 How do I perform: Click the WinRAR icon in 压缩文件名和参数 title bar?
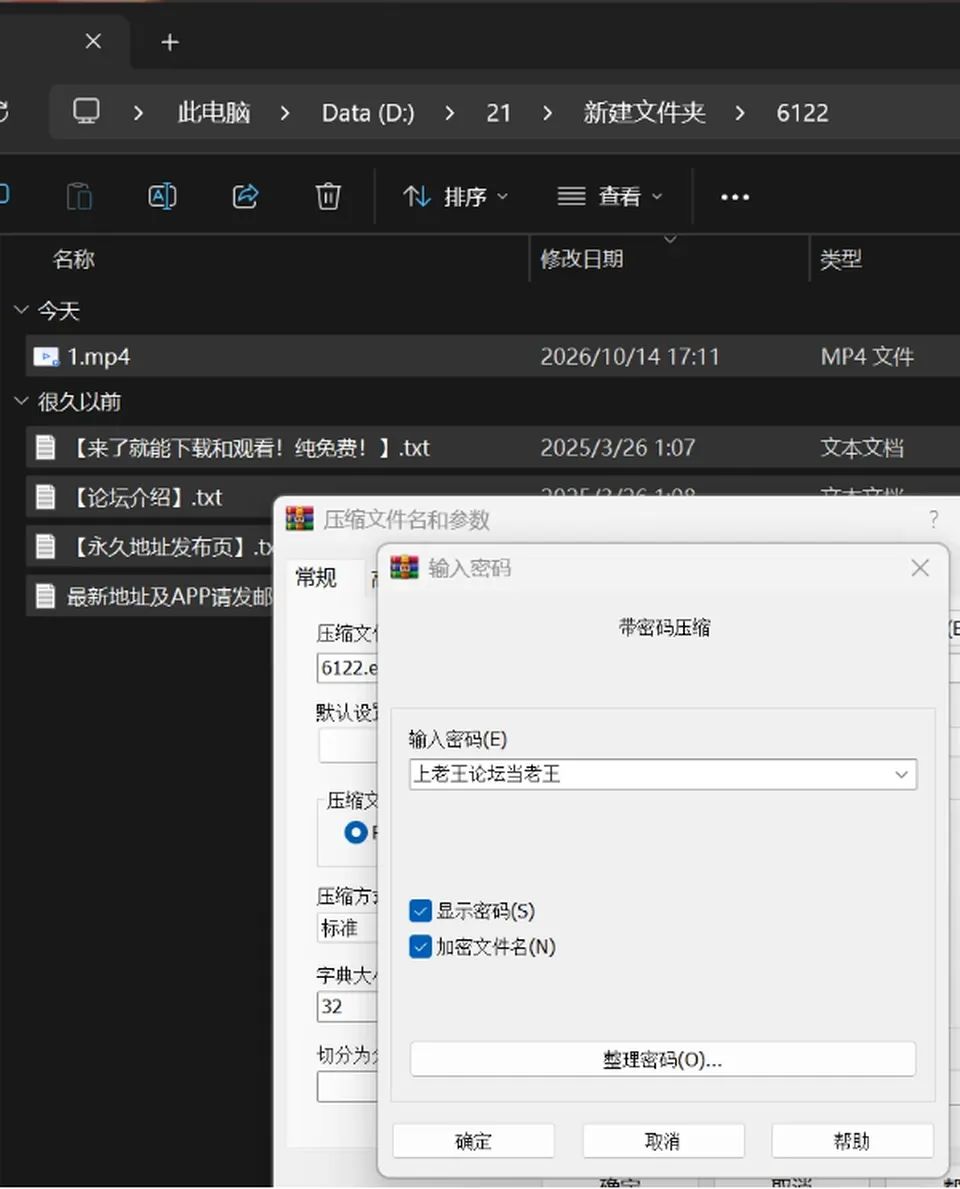(300, 519)
